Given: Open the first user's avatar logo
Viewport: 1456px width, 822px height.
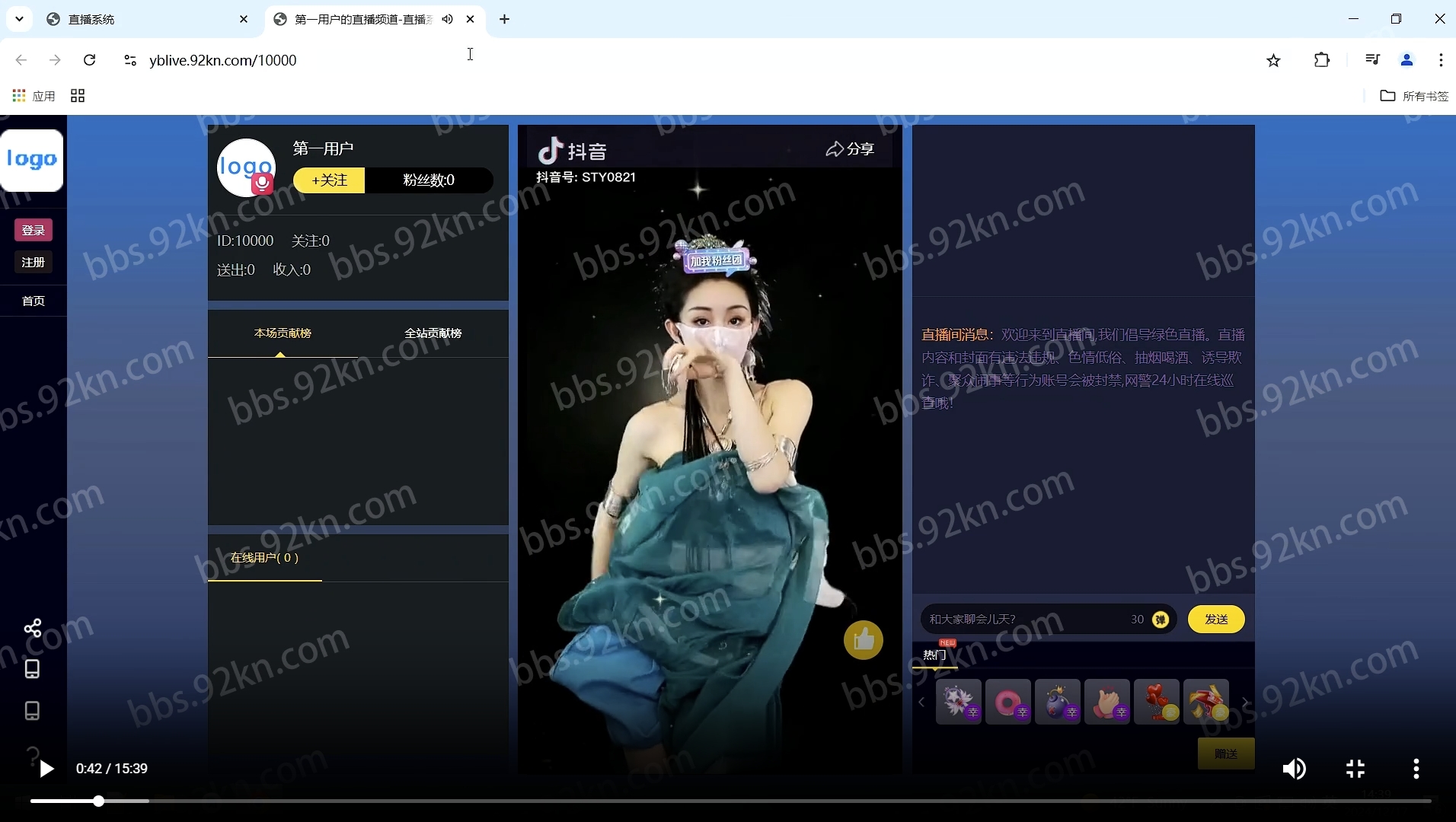Looking at the screenshot, I should (246, 167).
